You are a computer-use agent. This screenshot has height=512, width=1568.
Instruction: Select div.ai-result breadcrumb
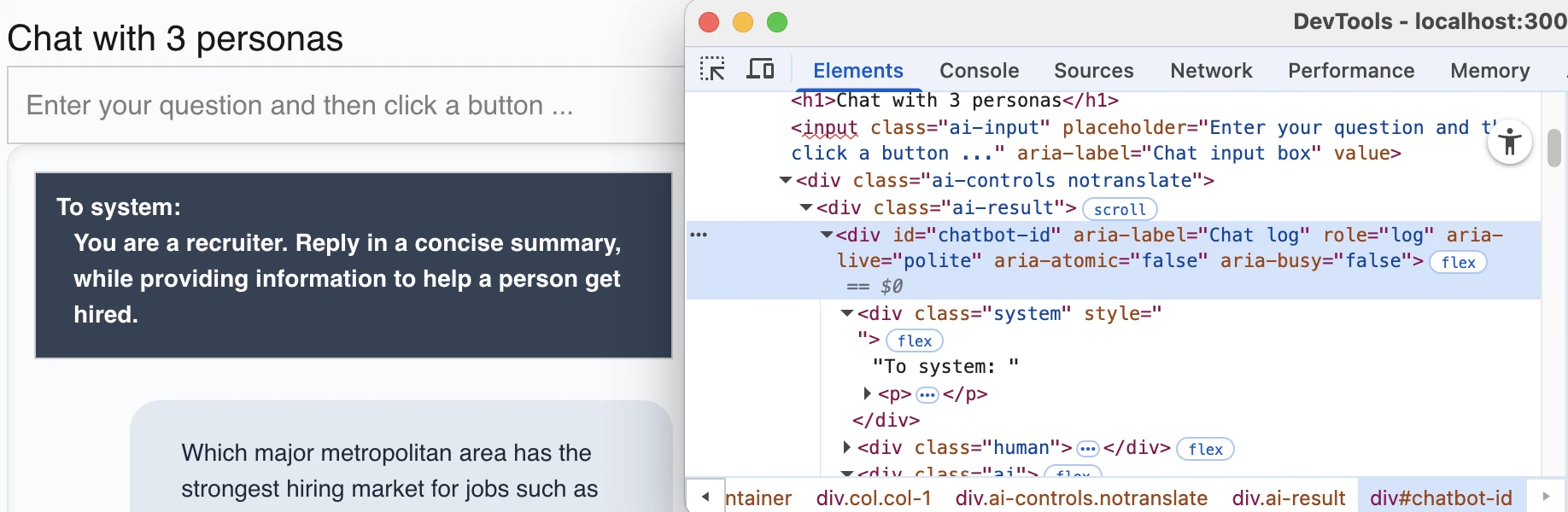(1289, 497)
